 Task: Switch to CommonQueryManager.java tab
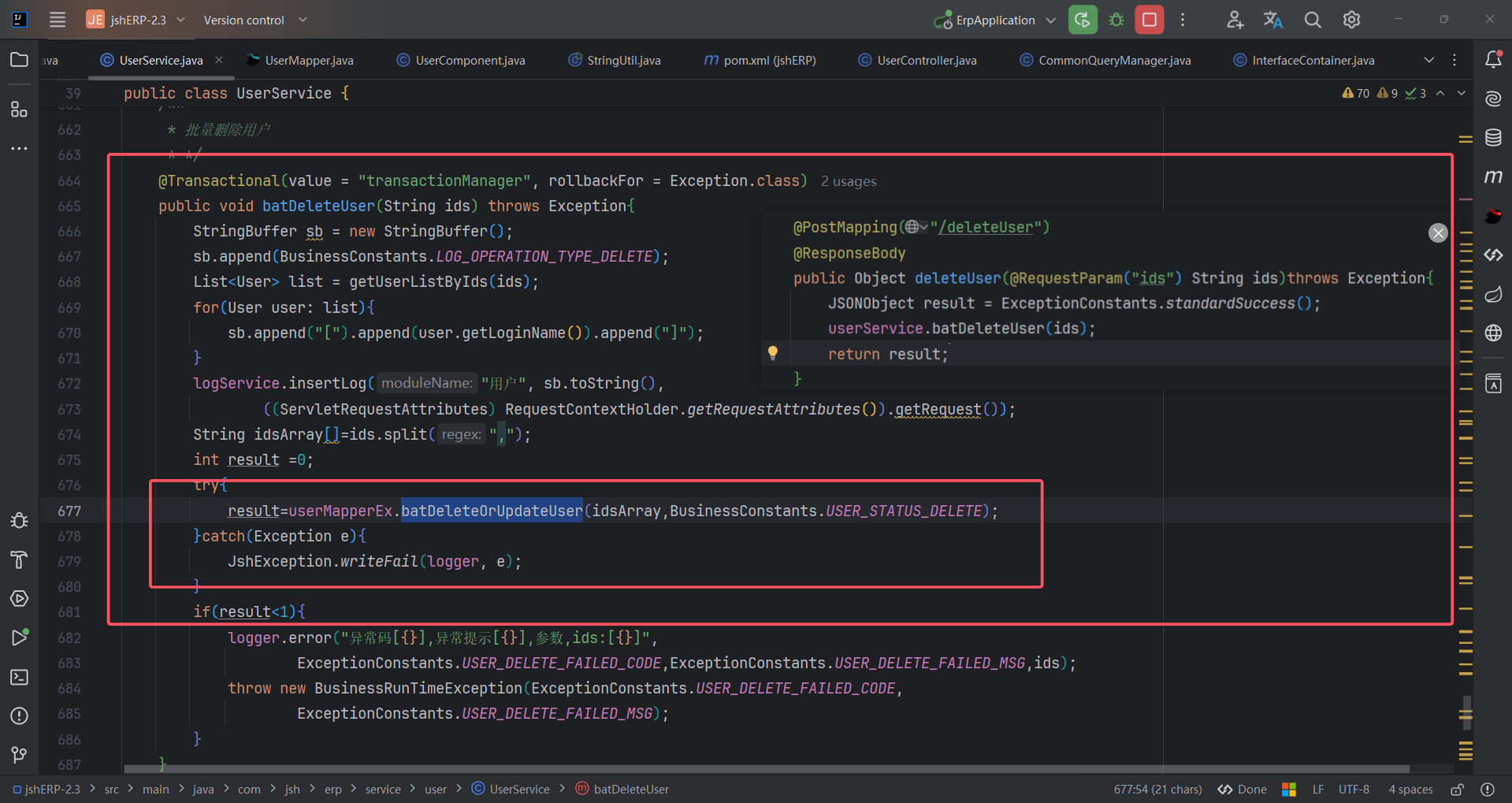point(1105,60)
